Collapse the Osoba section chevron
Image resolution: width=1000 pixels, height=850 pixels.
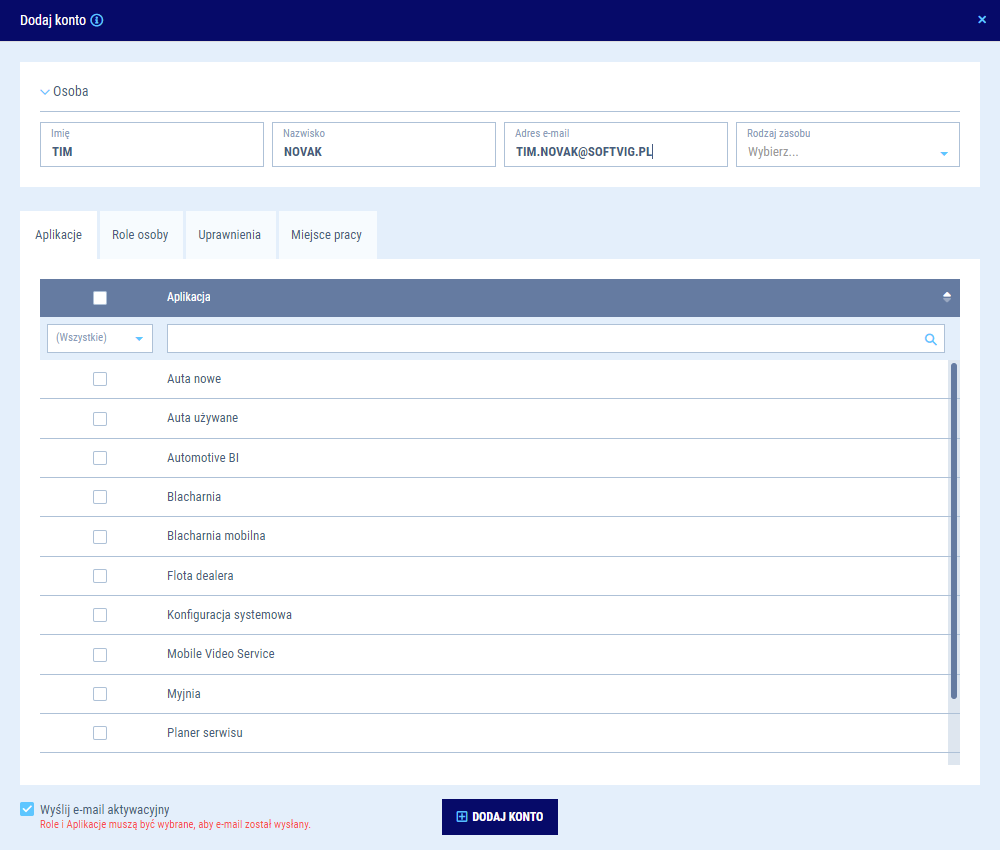click(x=45, y=92)
